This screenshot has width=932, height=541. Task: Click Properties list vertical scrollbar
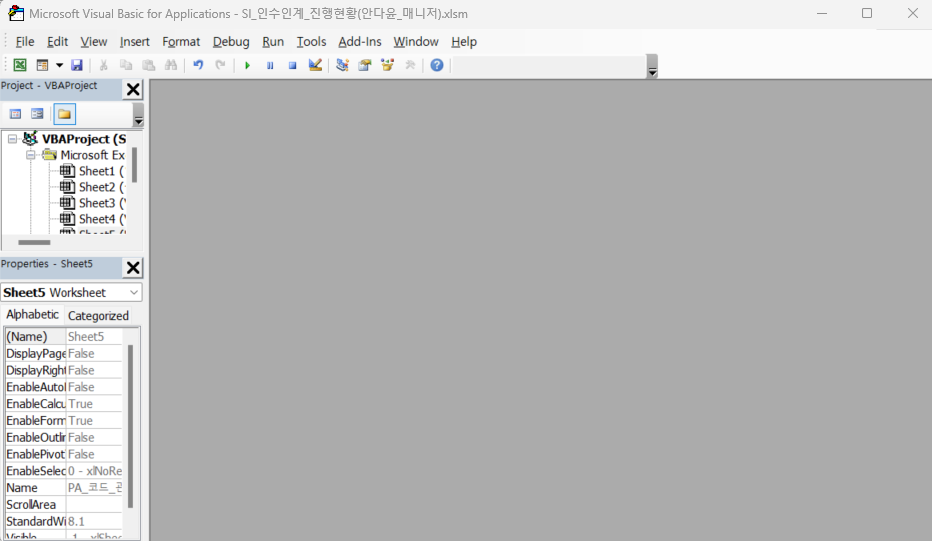130,426
